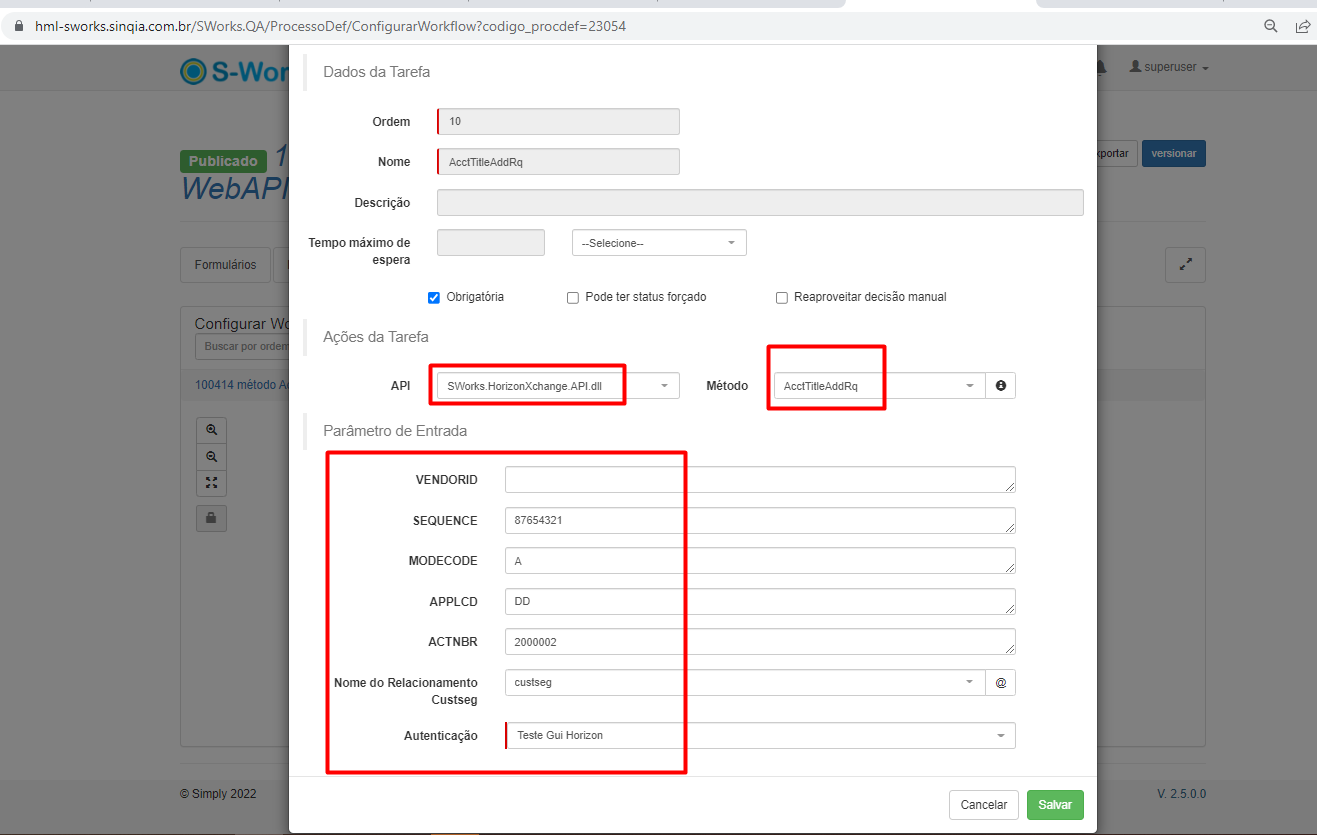Screen dimensions: 1317x835
Task: Click the VENDORID input field
Action: coord(760,479)
